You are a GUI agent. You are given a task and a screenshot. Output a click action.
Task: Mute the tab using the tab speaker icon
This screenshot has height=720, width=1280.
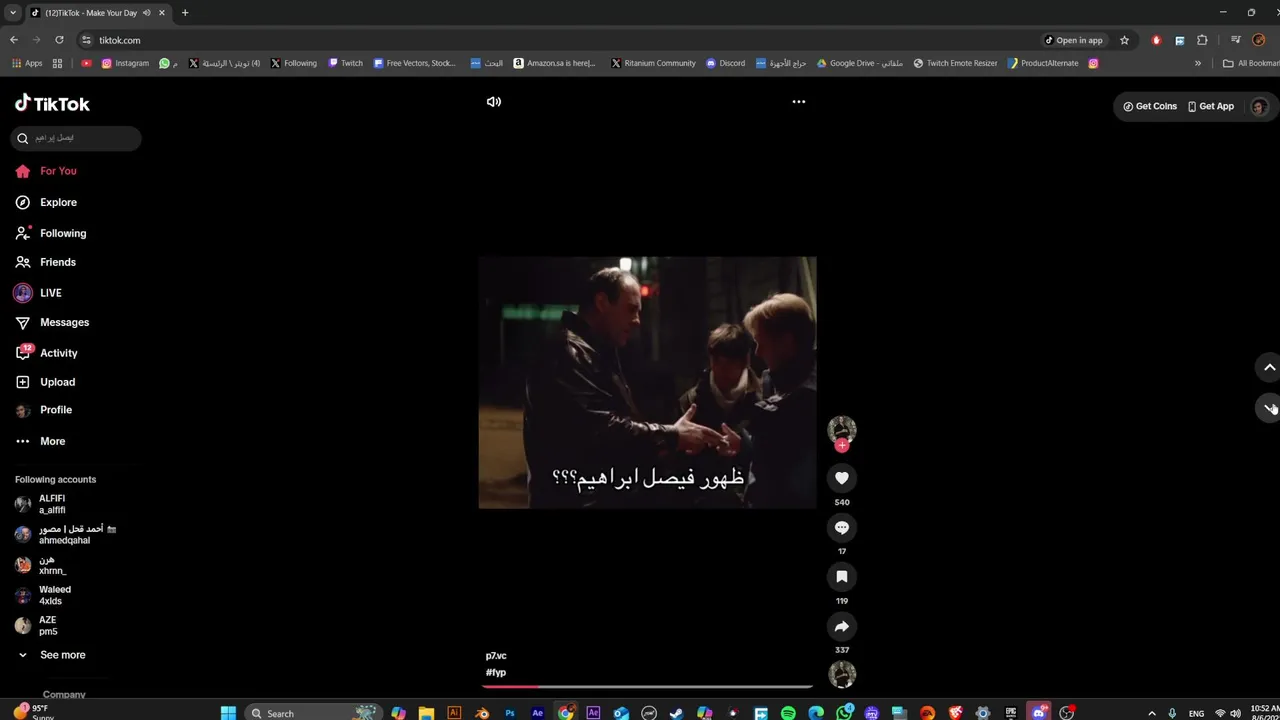[x=147, y=13]
